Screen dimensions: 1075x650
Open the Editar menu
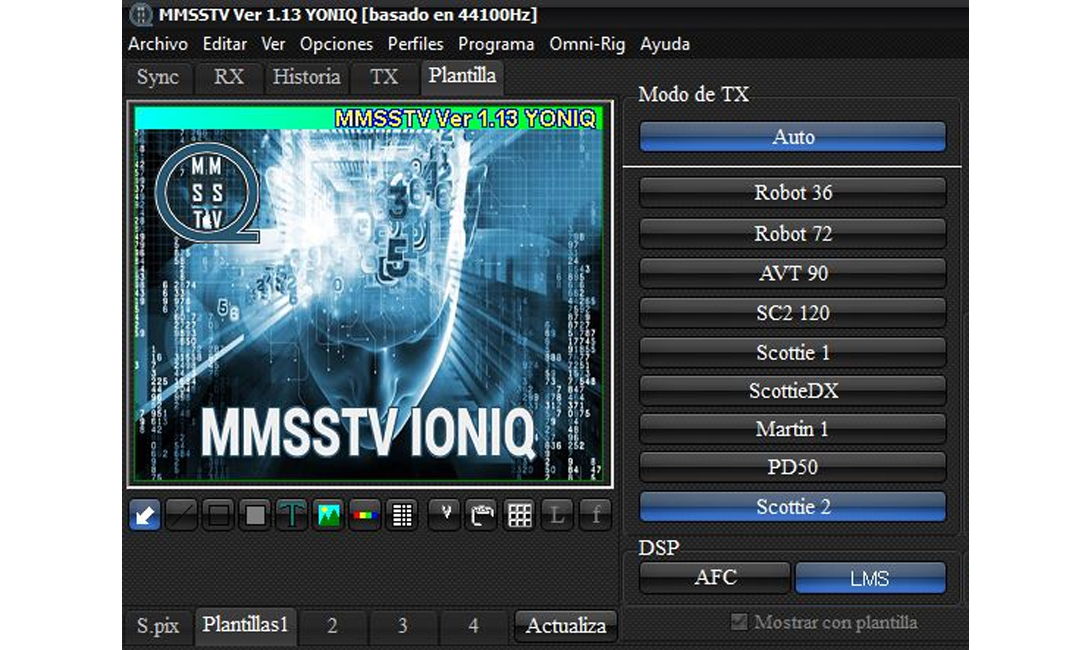[x=224, y=44]
